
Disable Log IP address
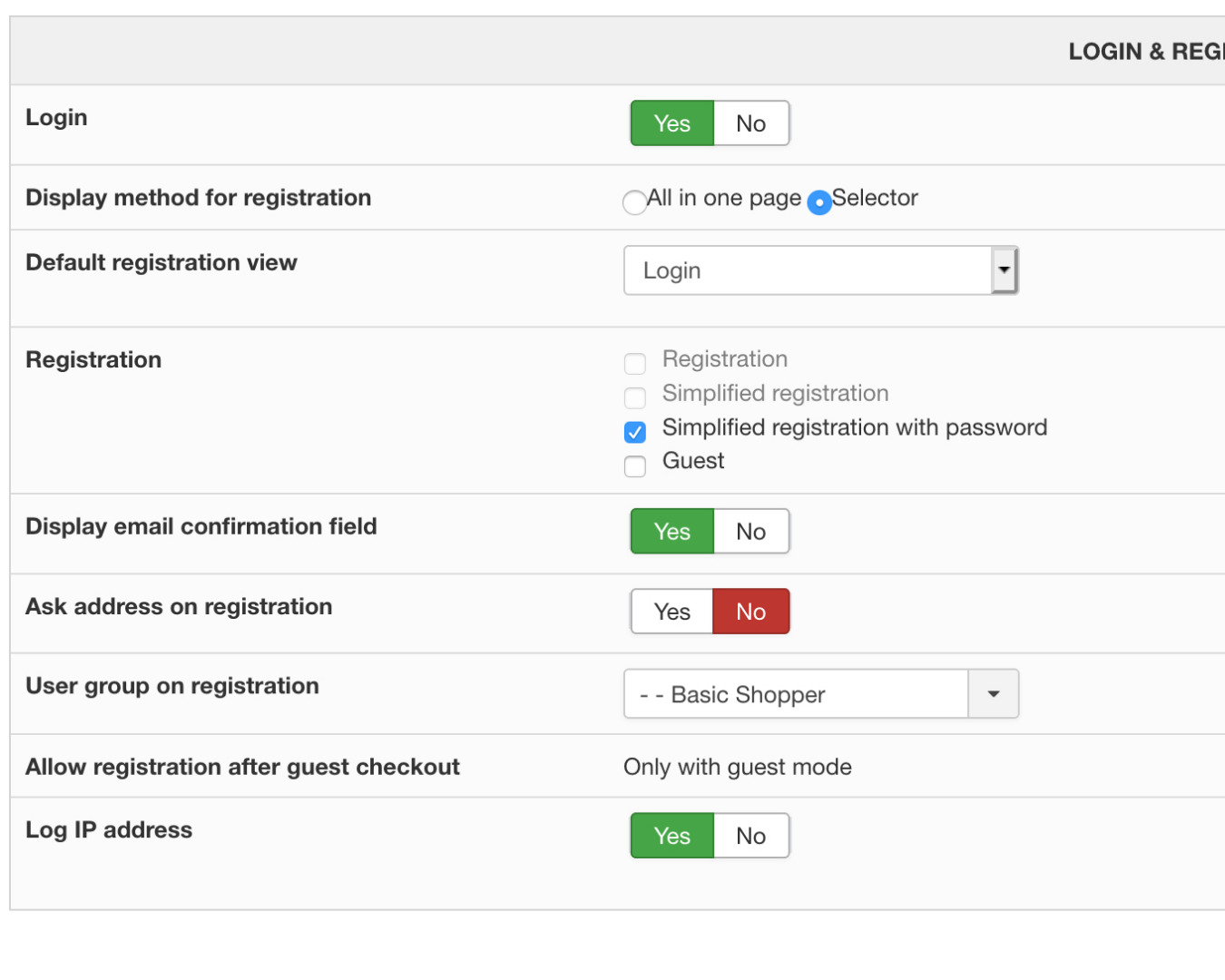click(x=751, y=836)
